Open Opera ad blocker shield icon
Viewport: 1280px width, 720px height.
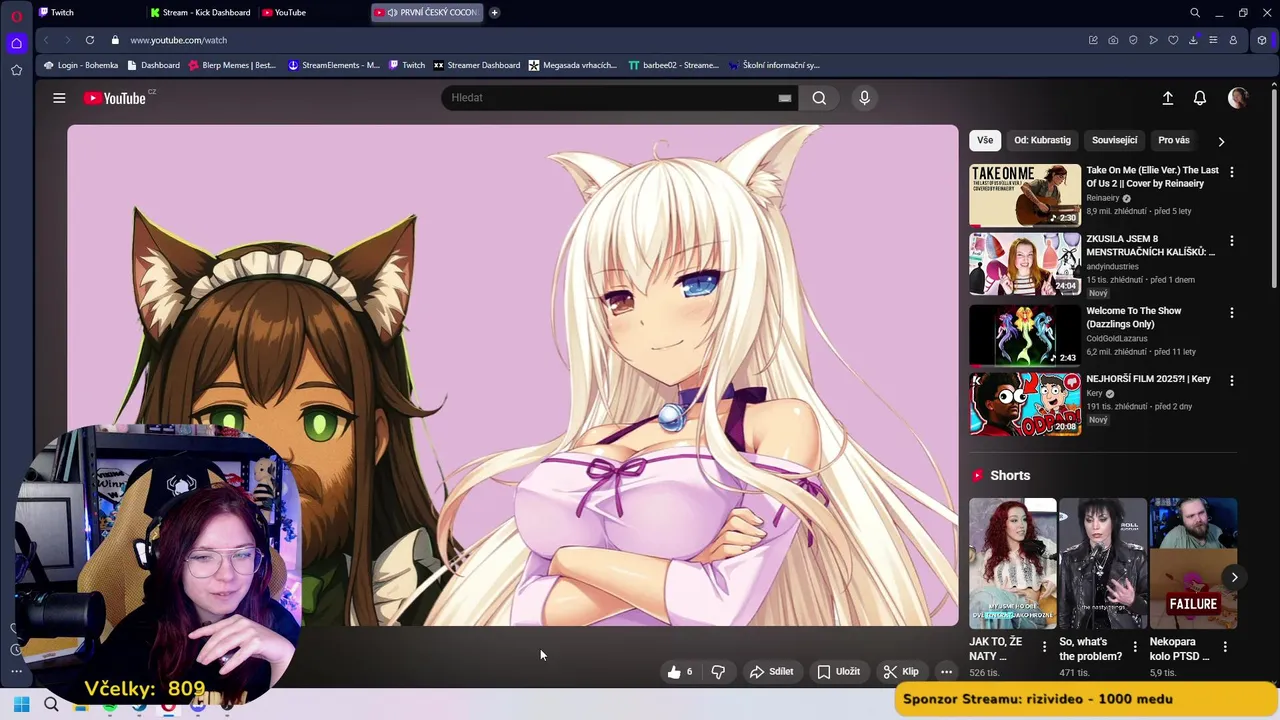click(x=1133, y=40)
